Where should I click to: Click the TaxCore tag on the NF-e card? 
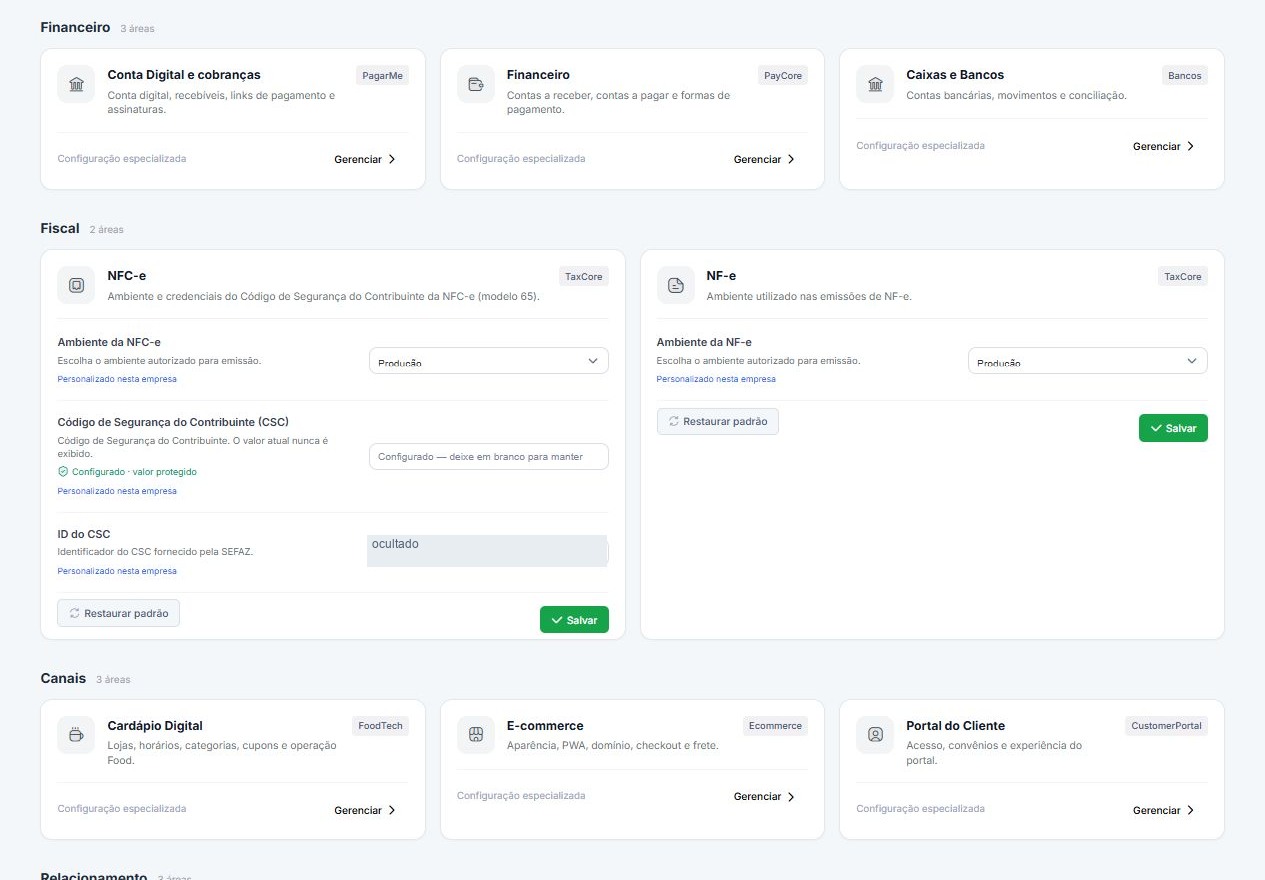pos(1183,276)
